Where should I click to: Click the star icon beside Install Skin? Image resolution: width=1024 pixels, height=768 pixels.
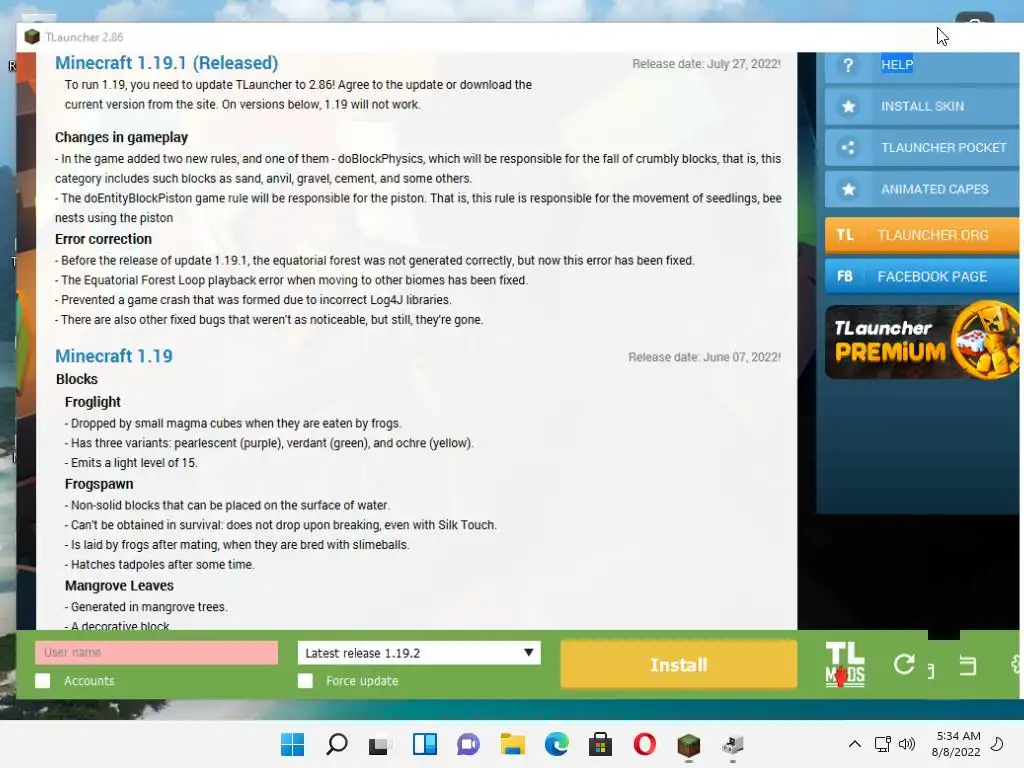pos(848,106)
